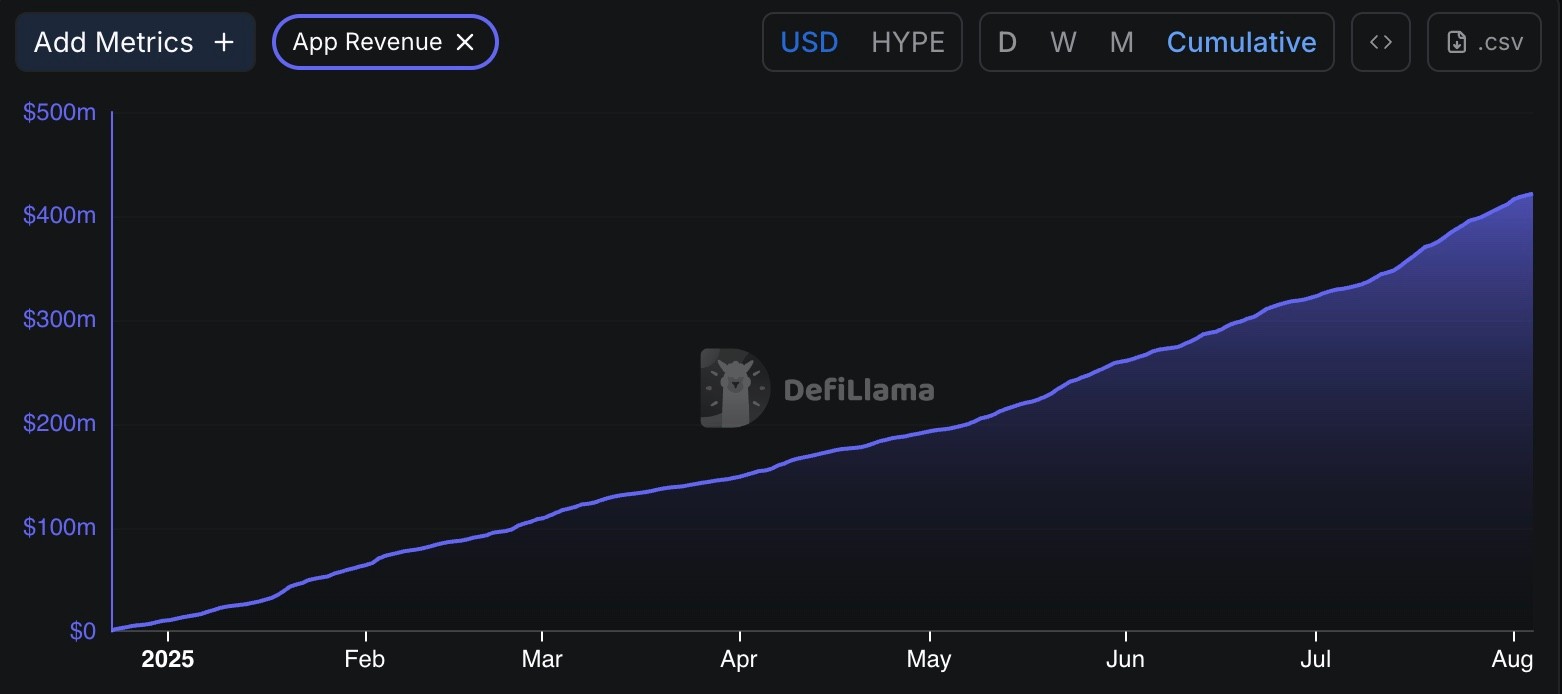1562x694 pixels.
Task: Switch denomination to HYPE
Action: click(x=908, y=42)
